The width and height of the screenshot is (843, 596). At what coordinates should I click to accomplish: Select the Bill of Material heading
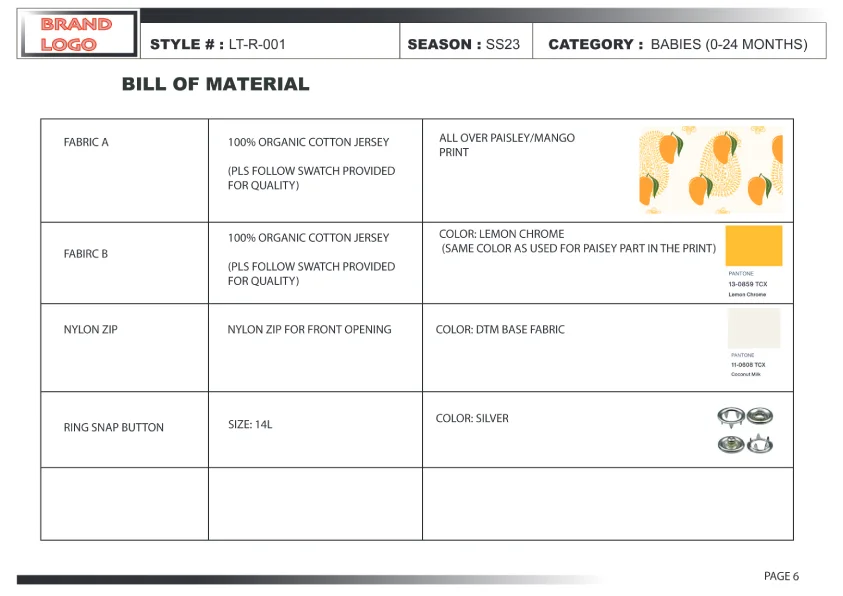[216, 85]
